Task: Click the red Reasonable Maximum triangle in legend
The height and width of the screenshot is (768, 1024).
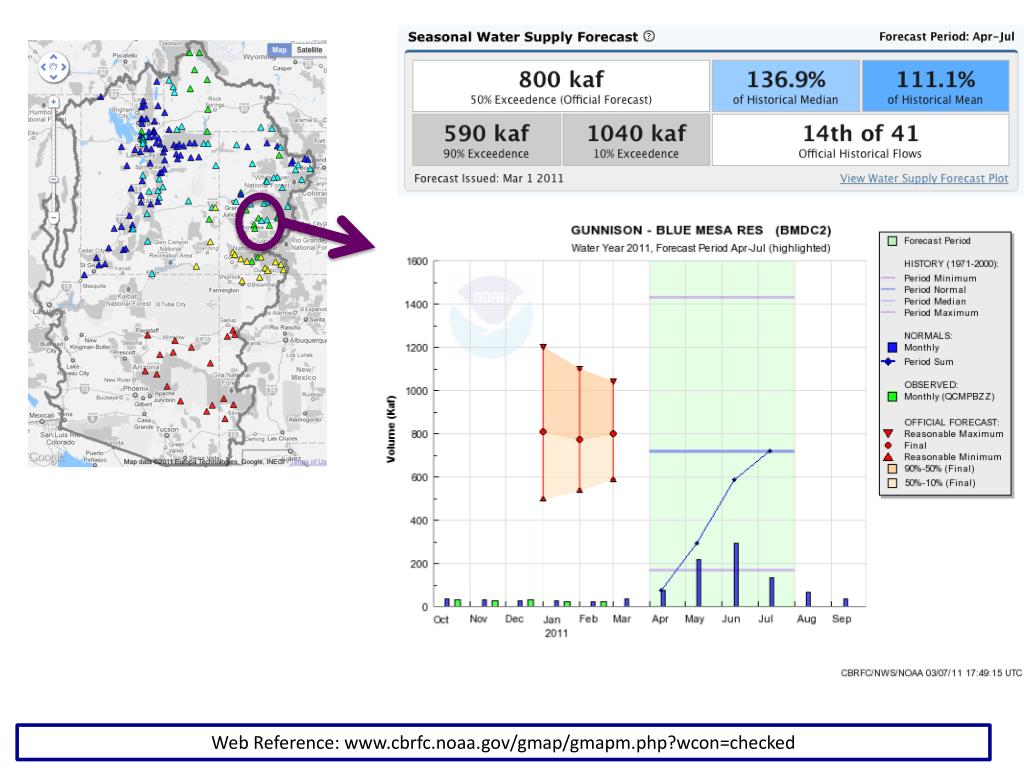Action: [890, 434]
